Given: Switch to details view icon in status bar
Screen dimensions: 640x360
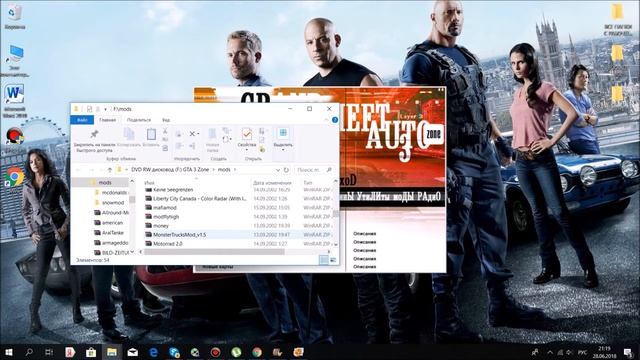Looking at the screenshot, I should pyautogui.click(x=324, y=260).
